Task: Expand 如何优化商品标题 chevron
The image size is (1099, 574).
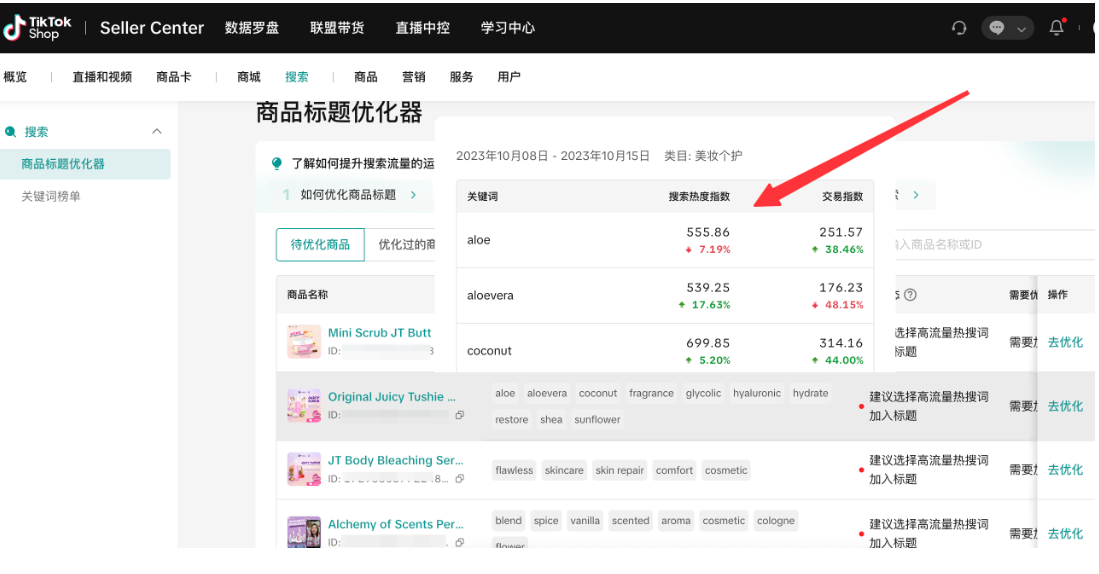Action: (414, 195)
